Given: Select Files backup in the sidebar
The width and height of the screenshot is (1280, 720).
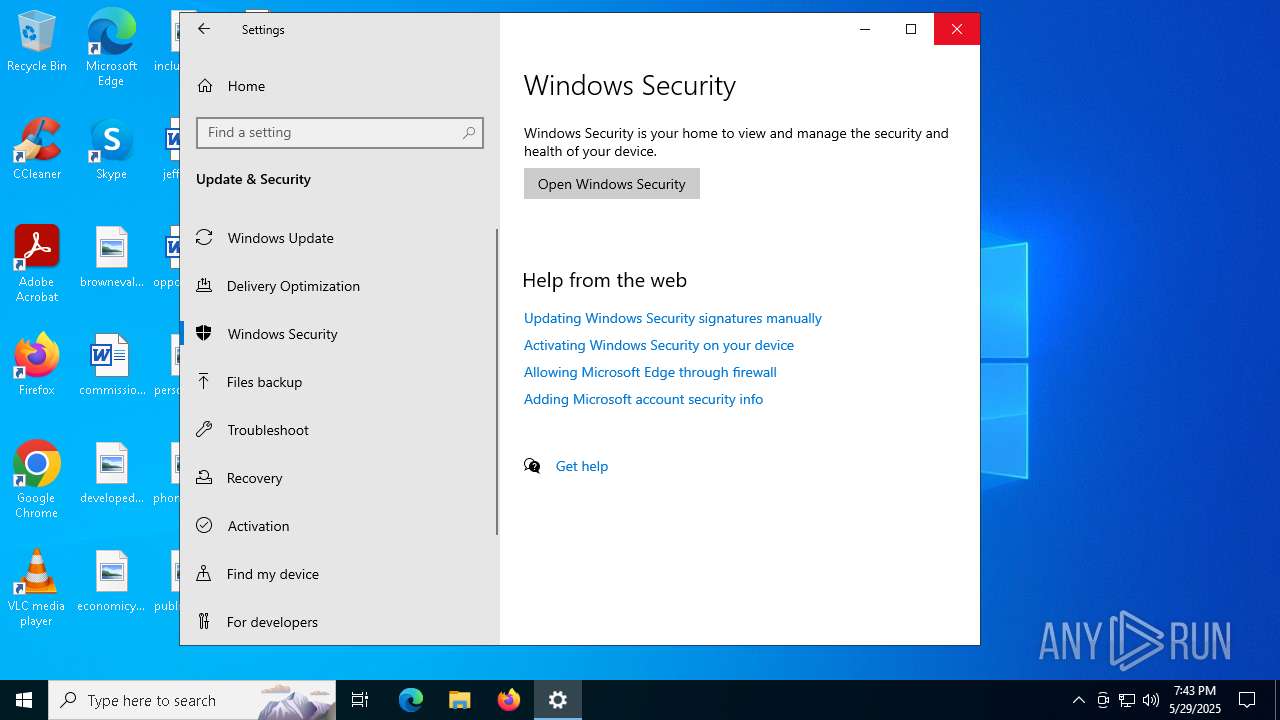Looking at the screenshot, I should point(338,382).
